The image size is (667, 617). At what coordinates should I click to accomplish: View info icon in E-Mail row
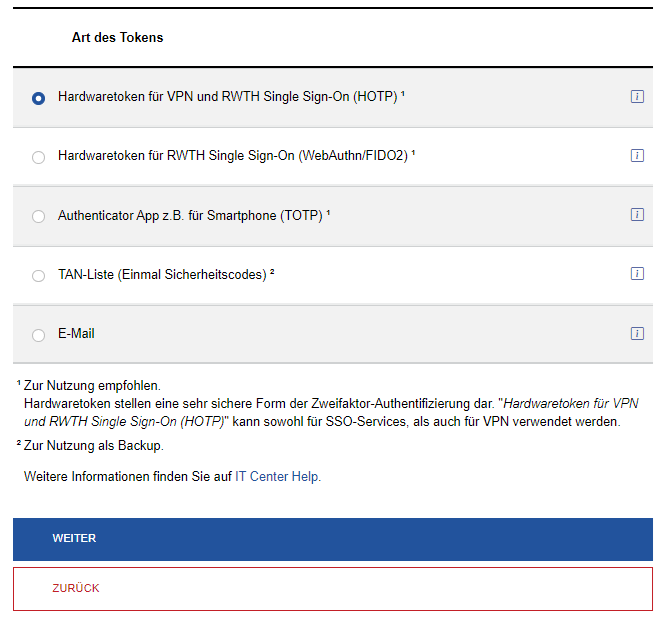click(637, 333)
